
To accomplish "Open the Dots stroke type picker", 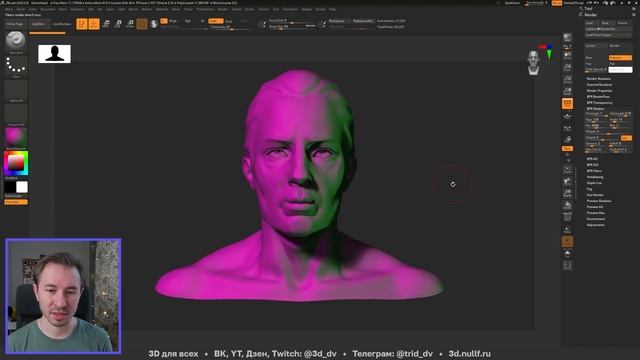I will 16,67.
